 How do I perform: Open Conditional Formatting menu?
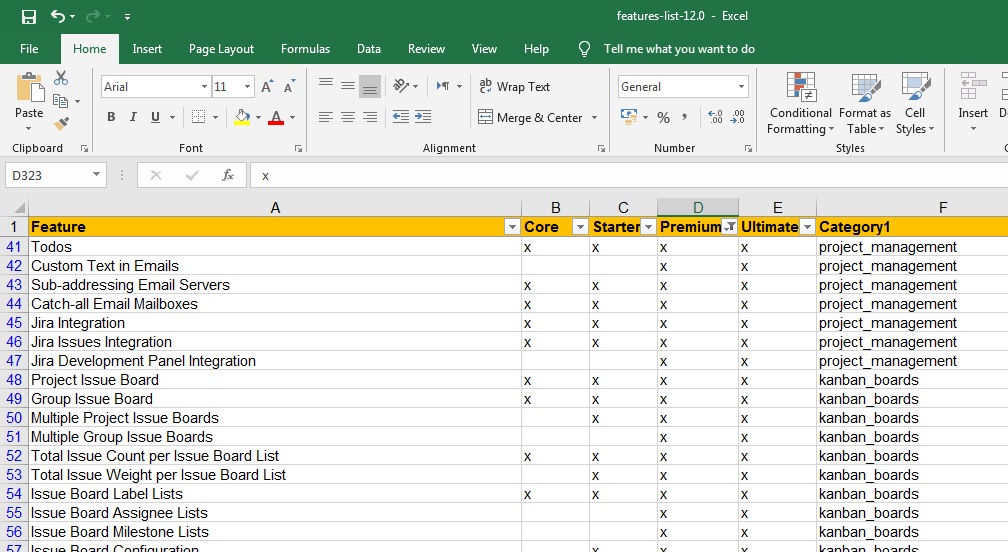(800, 103)
